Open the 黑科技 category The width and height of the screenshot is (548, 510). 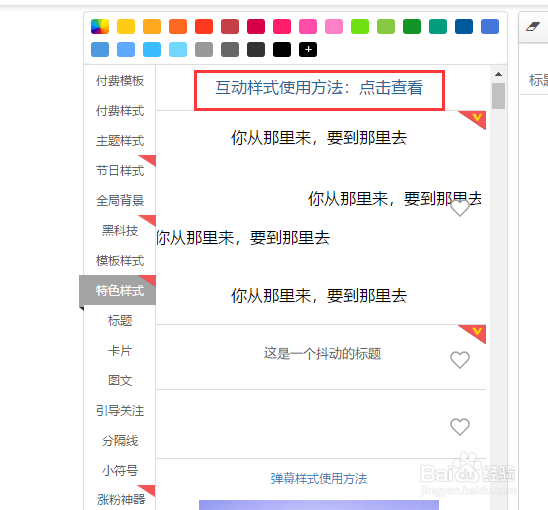coord(120,231)
